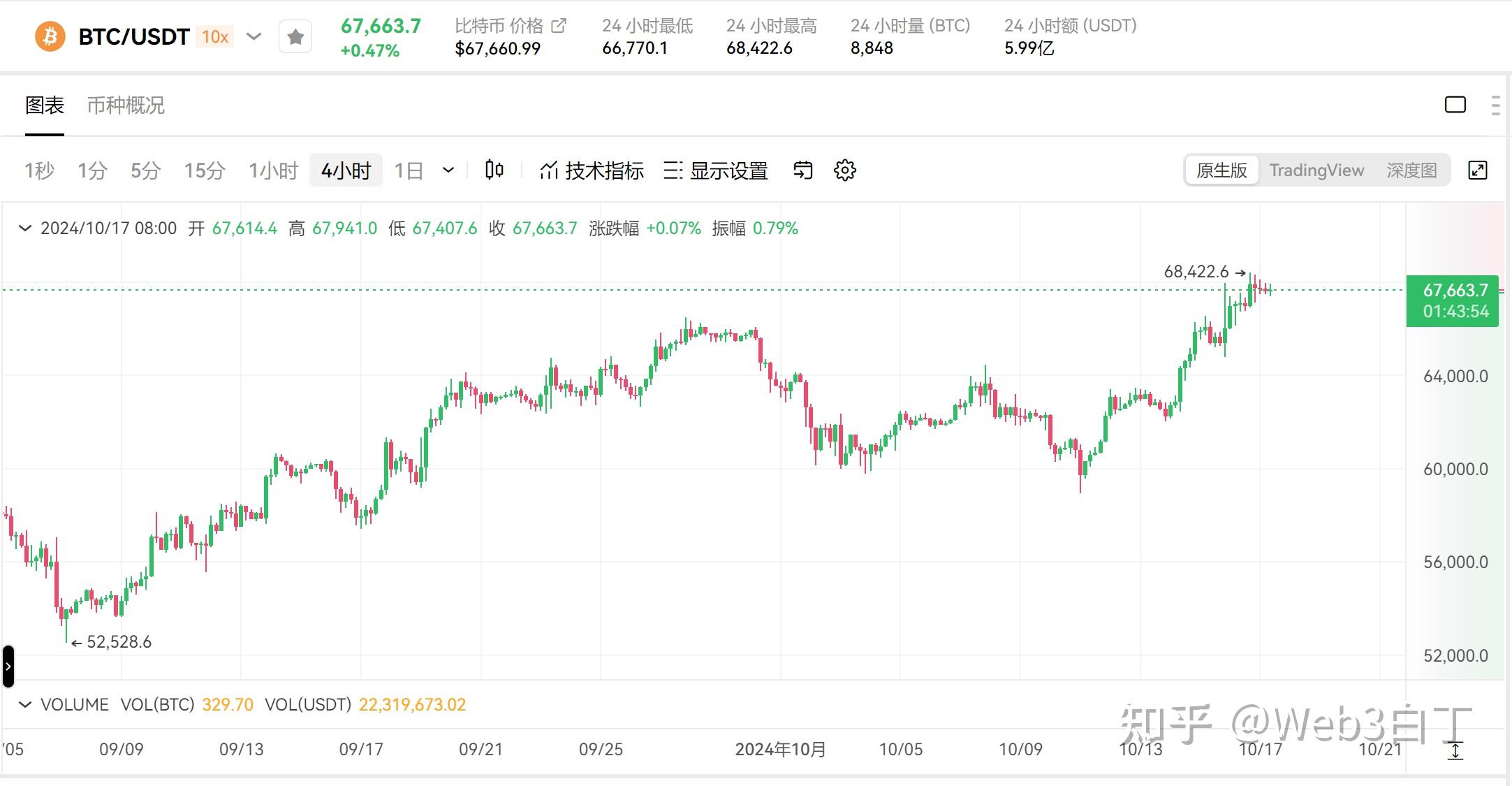Switch to the 币种概况 tab
The height and width of the screenshot is (786, 1512).
126,105
